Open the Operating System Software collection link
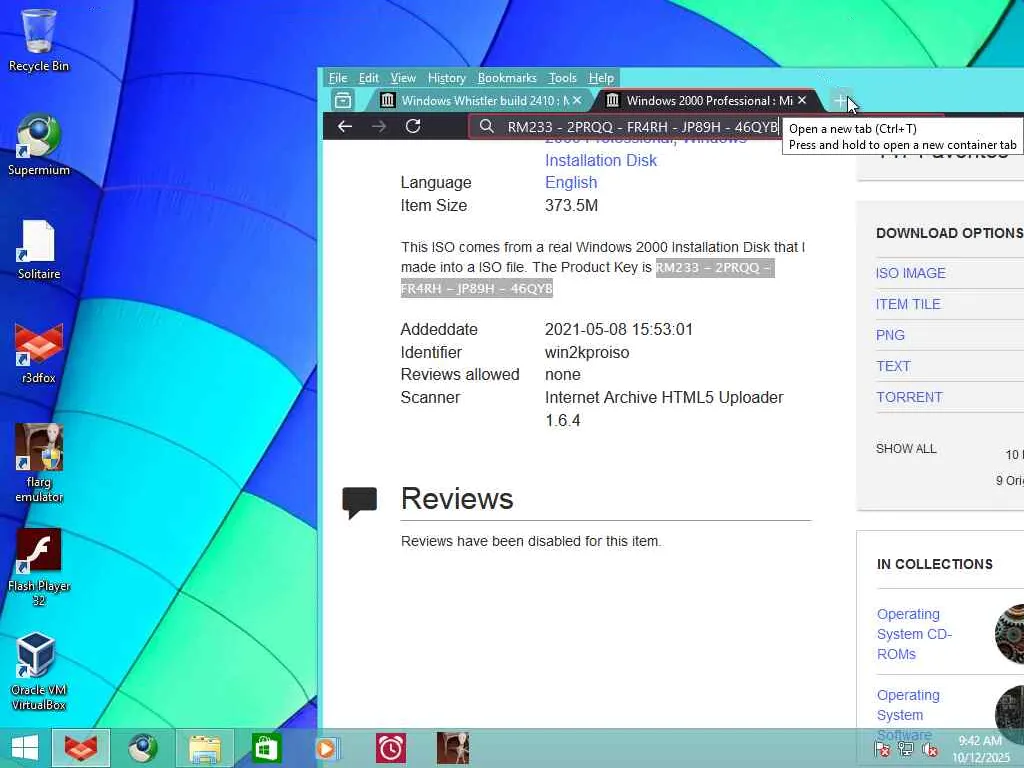 908,714
